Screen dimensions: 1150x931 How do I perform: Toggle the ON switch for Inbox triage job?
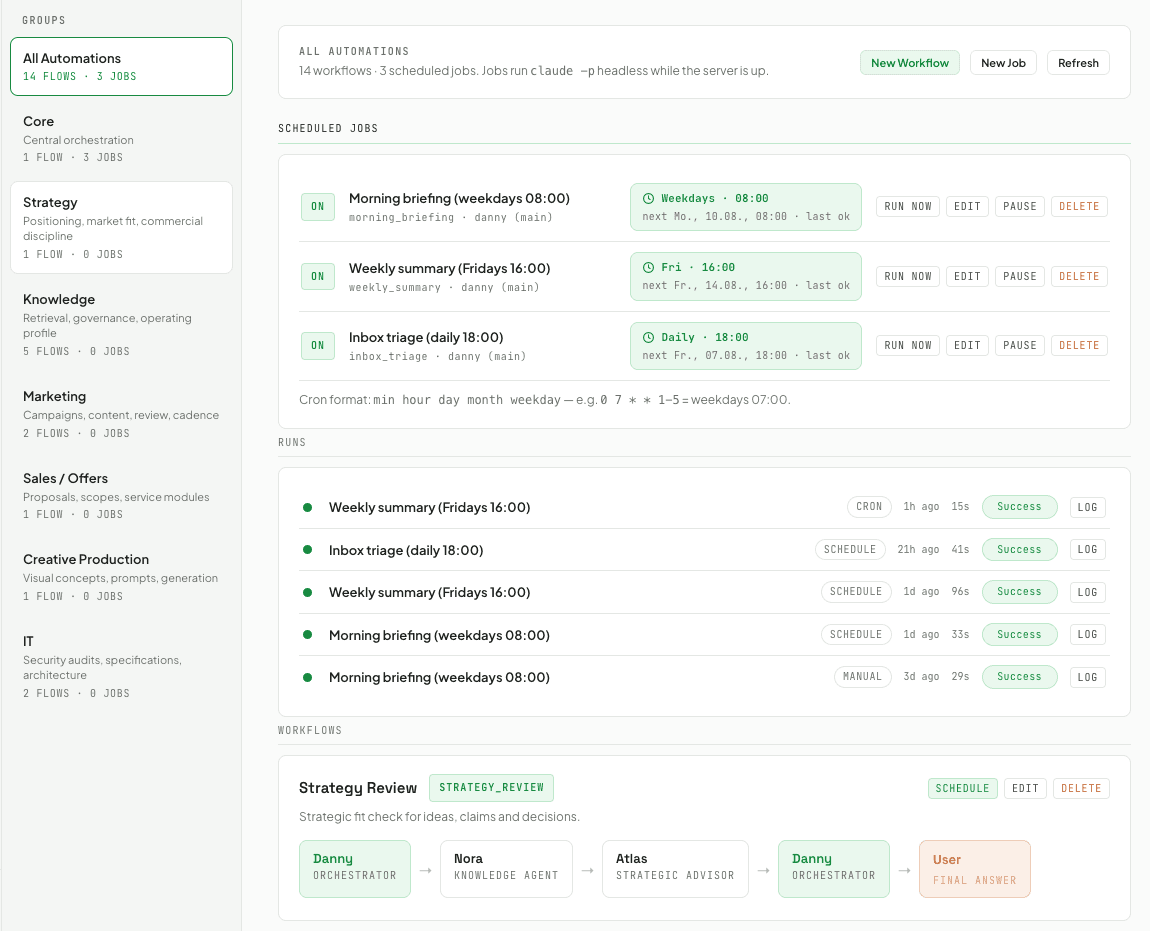point(318,346)
